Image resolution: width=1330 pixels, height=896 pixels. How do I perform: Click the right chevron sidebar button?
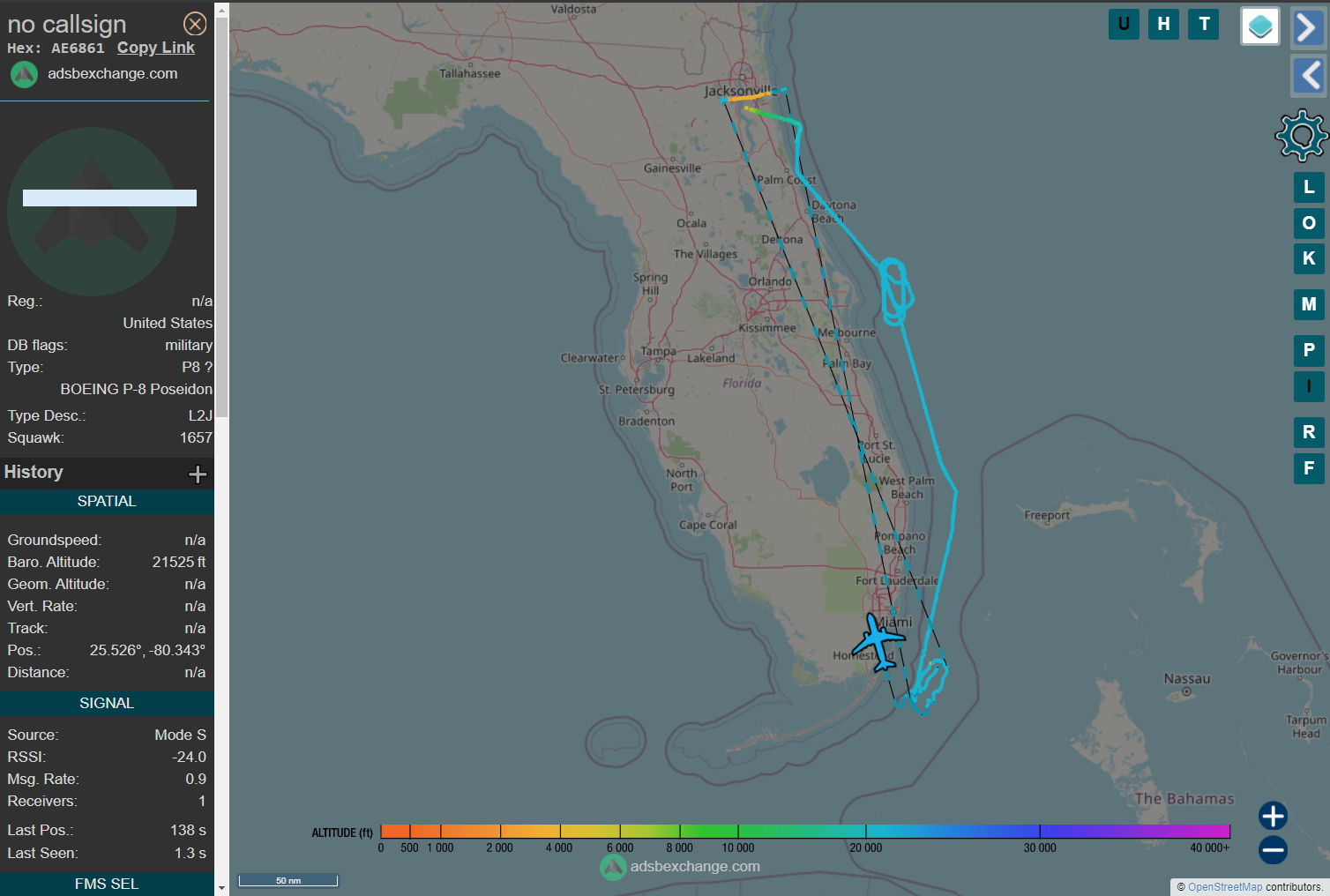pos(1309,27)
